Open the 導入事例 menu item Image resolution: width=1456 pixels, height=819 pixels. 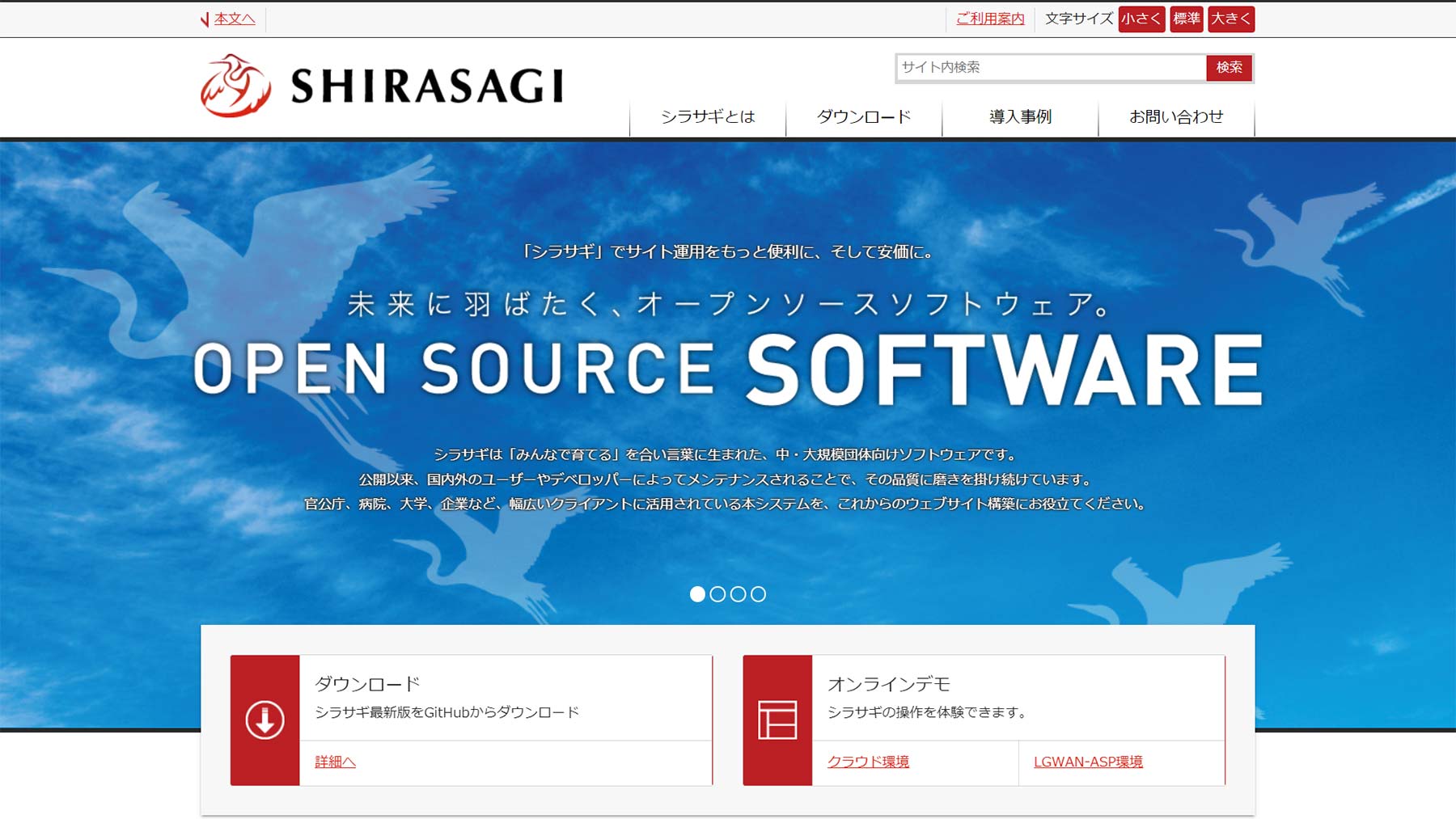[x=1020, y=117]
